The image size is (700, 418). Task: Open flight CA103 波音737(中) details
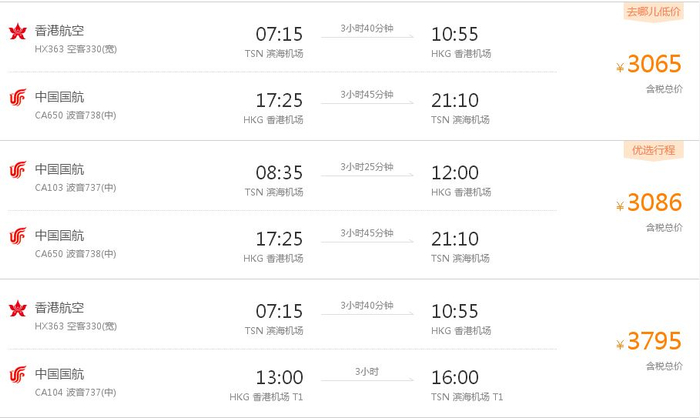(x=75, y=187)
